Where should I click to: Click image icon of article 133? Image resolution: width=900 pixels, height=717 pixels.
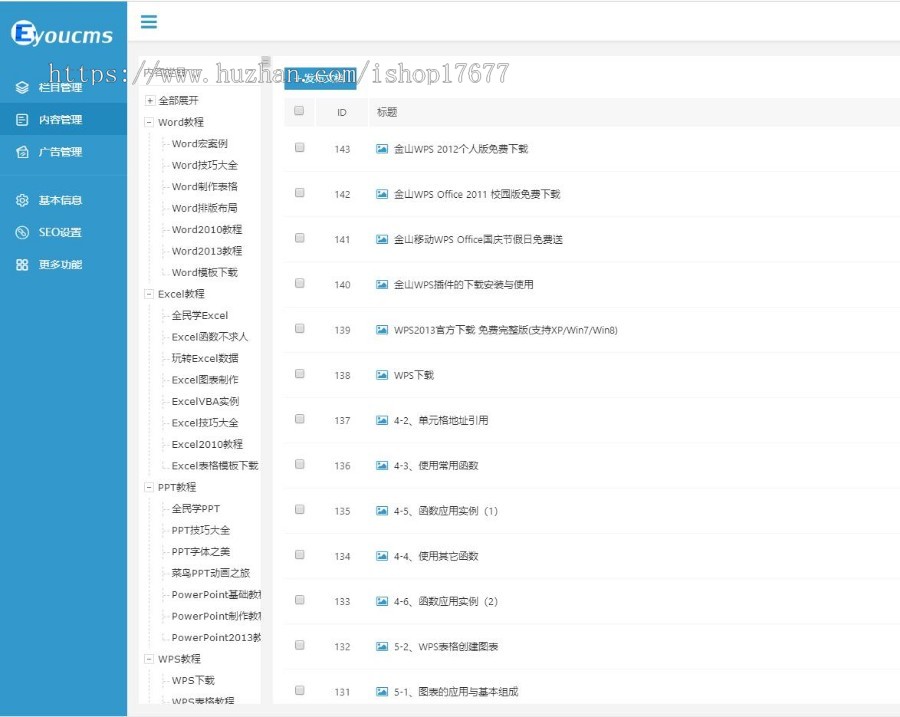[382, 601]
